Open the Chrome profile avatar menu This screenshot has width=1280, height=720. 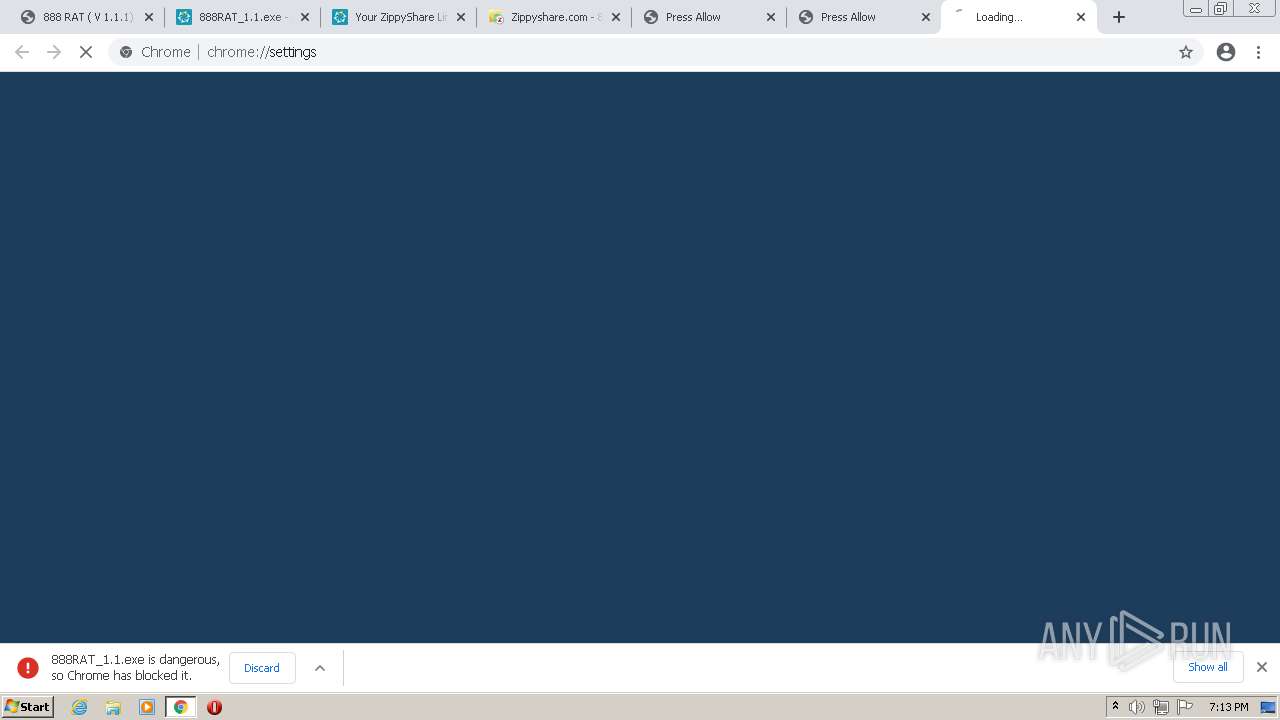(x=1226, y=52)
